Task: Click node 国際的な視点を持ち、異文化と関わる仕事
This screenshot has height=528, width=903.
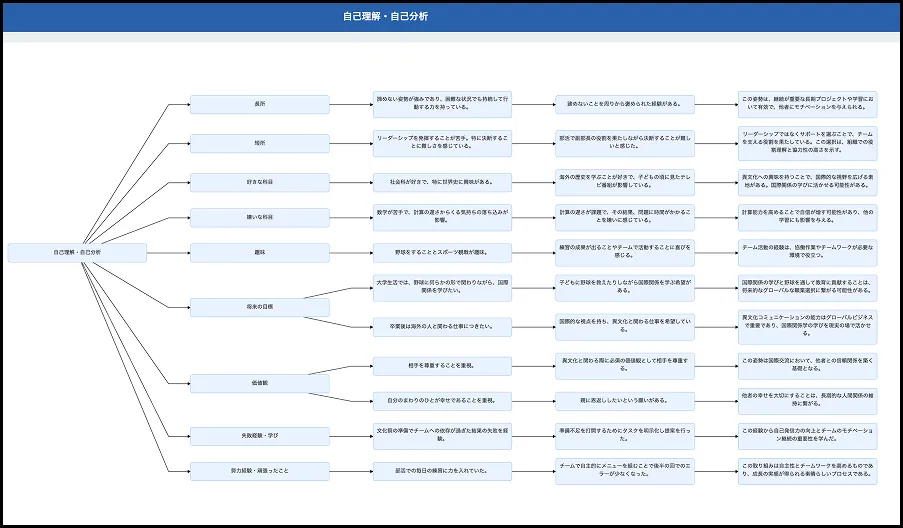Action: click(625, 327)
